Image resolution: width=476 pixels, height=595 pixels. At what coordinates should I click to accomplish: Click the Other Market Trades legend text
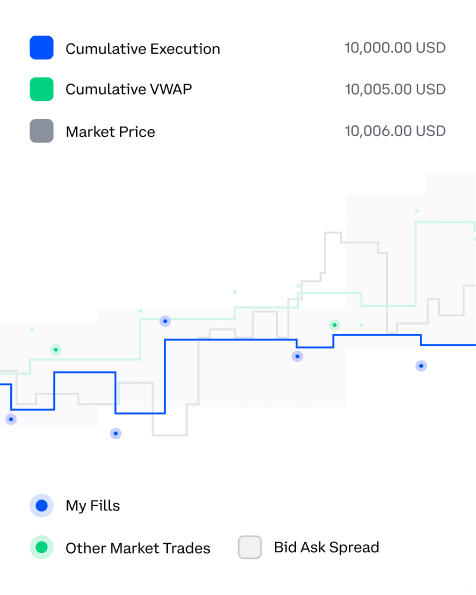(x=138, y=548)
